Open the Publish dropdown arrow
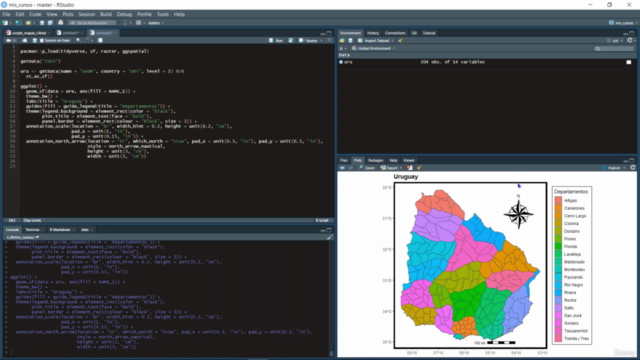 click(624, 168)
